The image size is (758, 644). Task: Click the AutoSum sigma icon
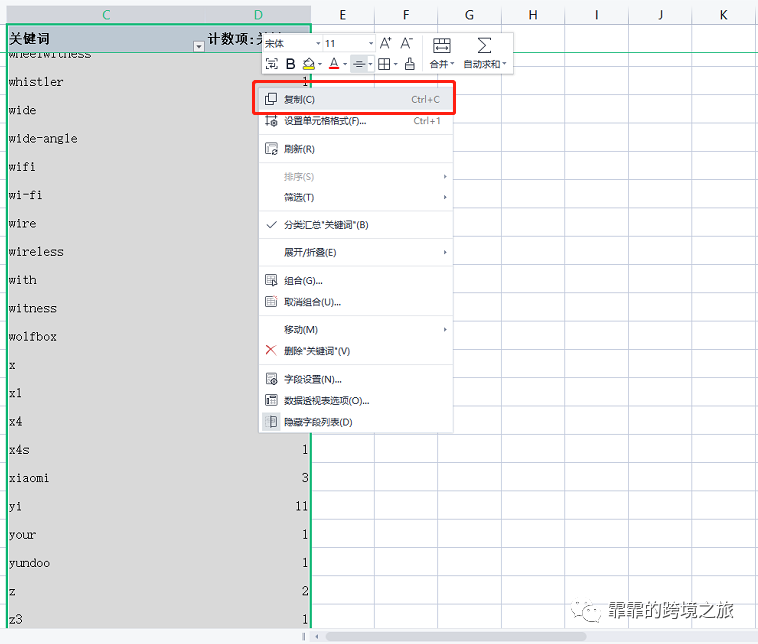484,45
